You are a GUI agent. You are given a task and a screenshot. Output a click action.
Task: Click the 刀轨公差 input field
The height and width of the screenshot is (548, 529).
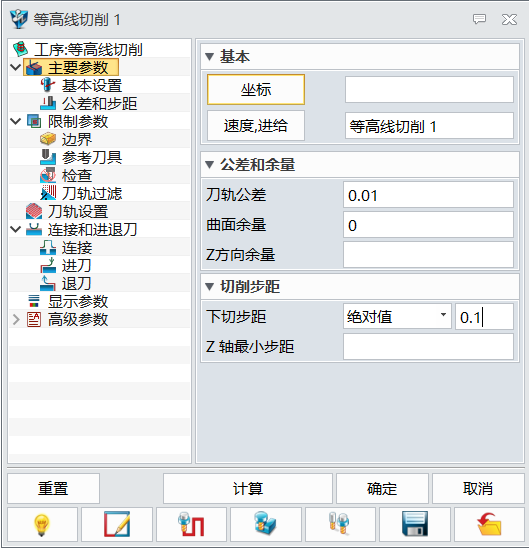[428, 195]
